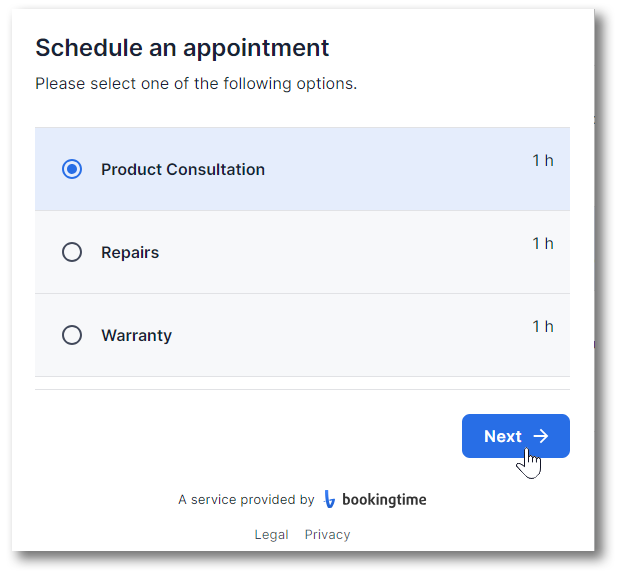Click the Schedule an appointment heading
Image resolution: width=619 pixels, height=577 pixels.
pos(182,49)
